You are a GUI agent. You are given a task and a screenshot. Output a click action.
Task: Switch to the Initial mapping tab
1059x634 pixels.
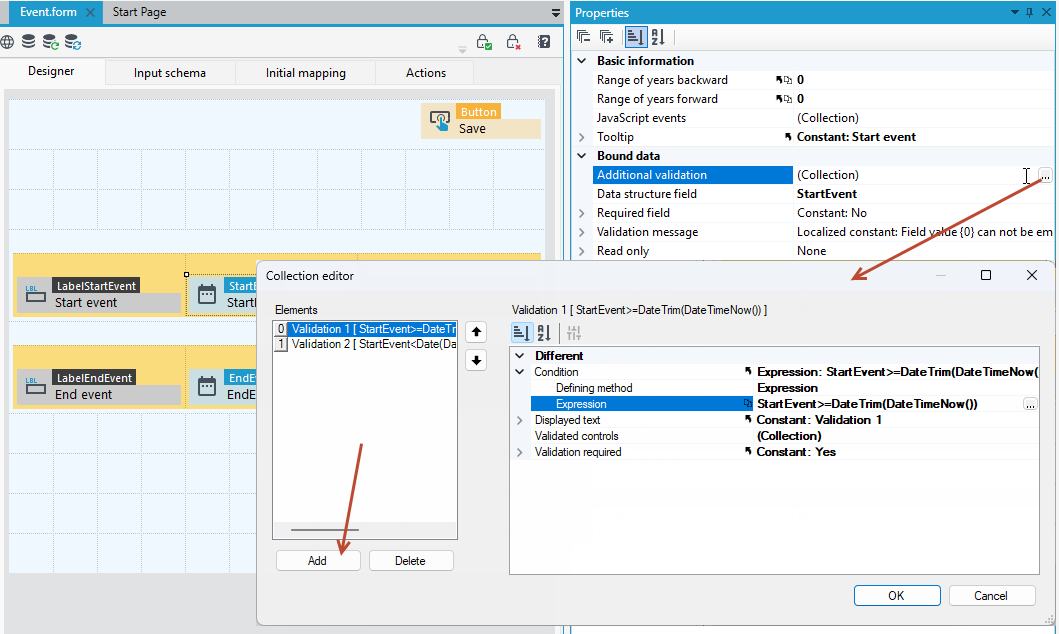coord(305,73)
